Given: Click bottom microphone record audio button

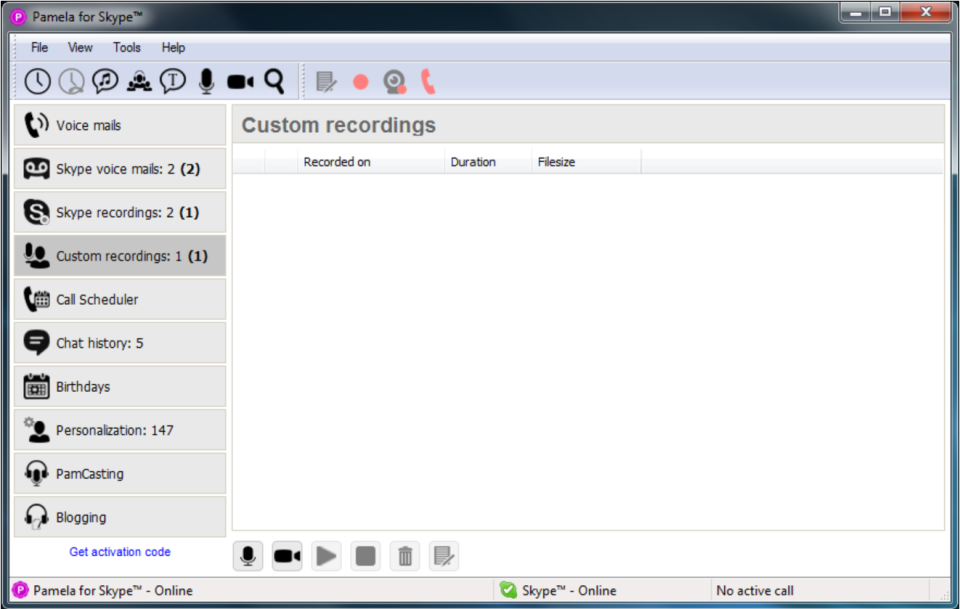Looking at the screenshot, I should 248,556.
